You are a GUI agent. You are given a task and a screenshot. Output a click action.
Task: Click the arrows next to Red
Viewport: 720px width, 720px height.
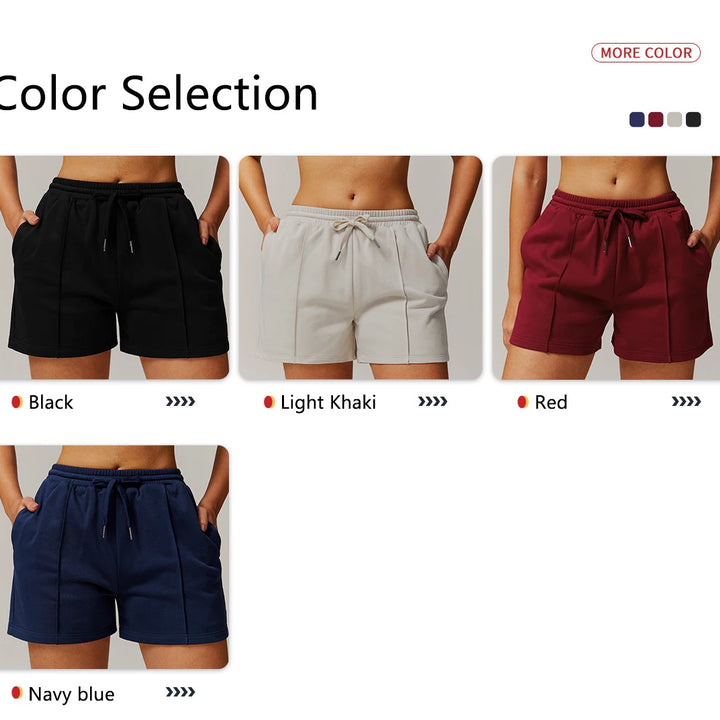(x=686, y=402)
